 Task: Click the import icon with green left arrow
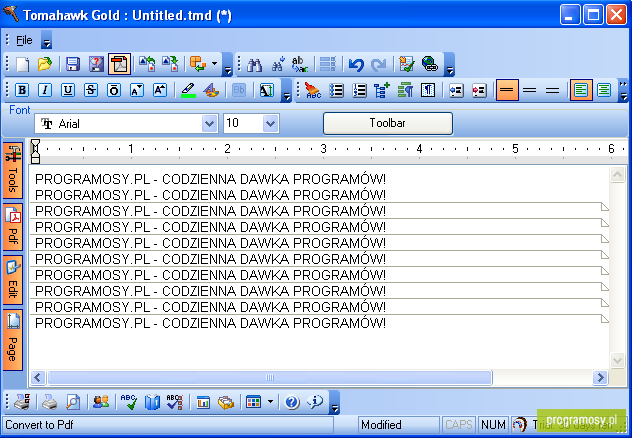coord(147,64)
